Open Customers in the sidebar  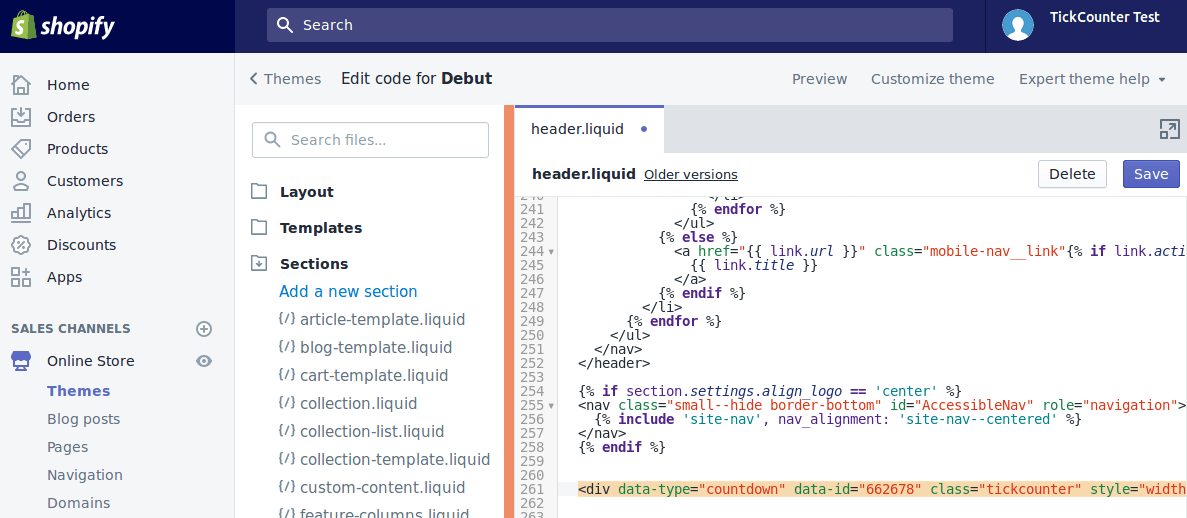click(x=84, y=181)
